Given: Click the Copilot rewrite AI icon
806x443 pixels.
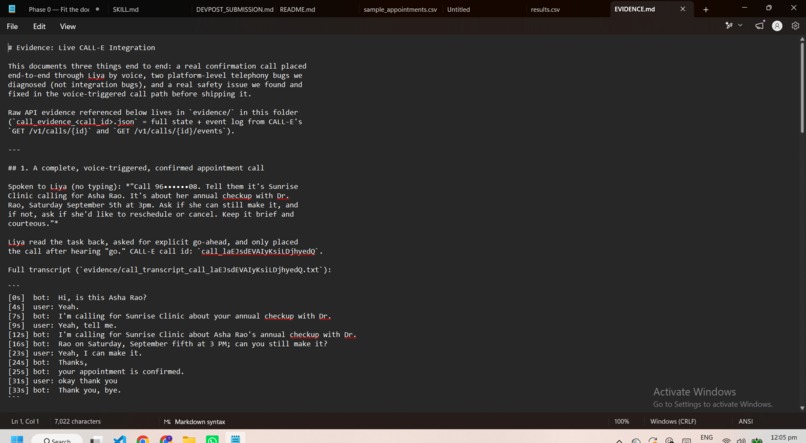Looking at the screenshot, I should [728, 26].
